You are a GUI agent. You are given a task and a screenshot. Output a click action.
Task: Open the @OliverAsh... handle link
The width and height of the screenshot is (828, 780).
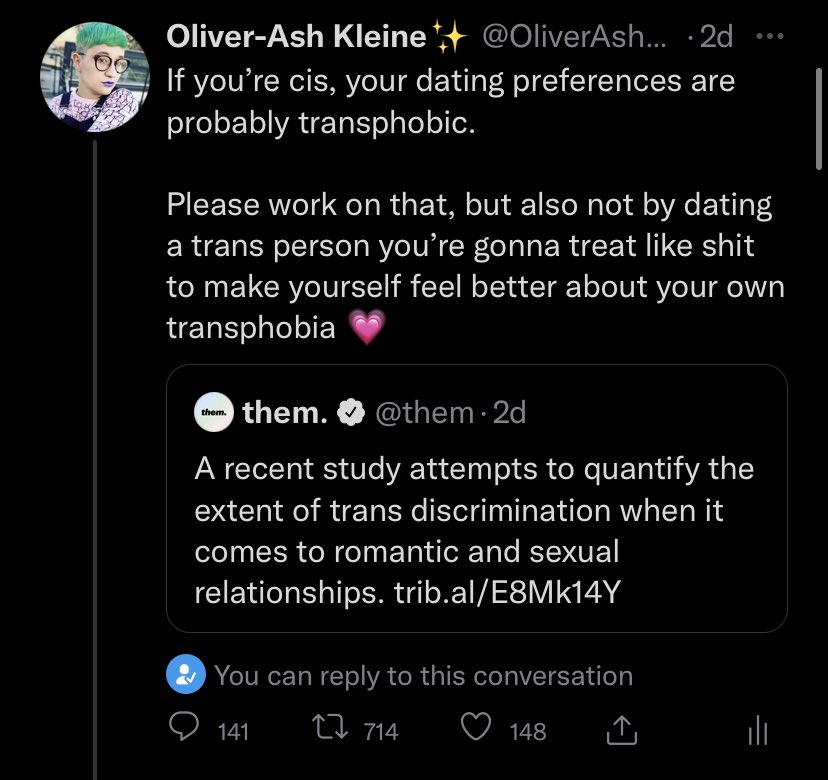tap(575, 36)
